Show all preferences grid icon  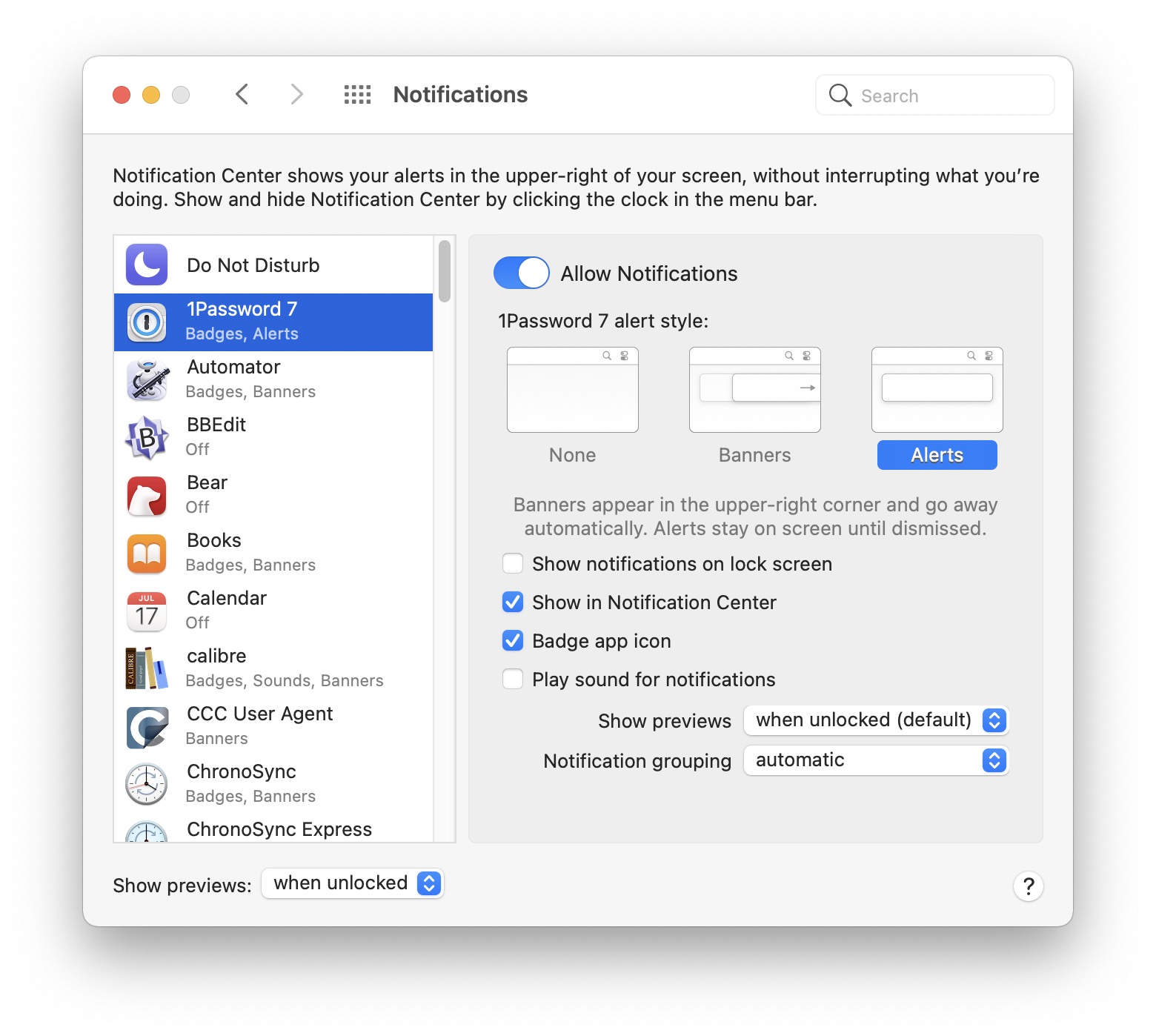pyautogui.click(x=357, y=95)
